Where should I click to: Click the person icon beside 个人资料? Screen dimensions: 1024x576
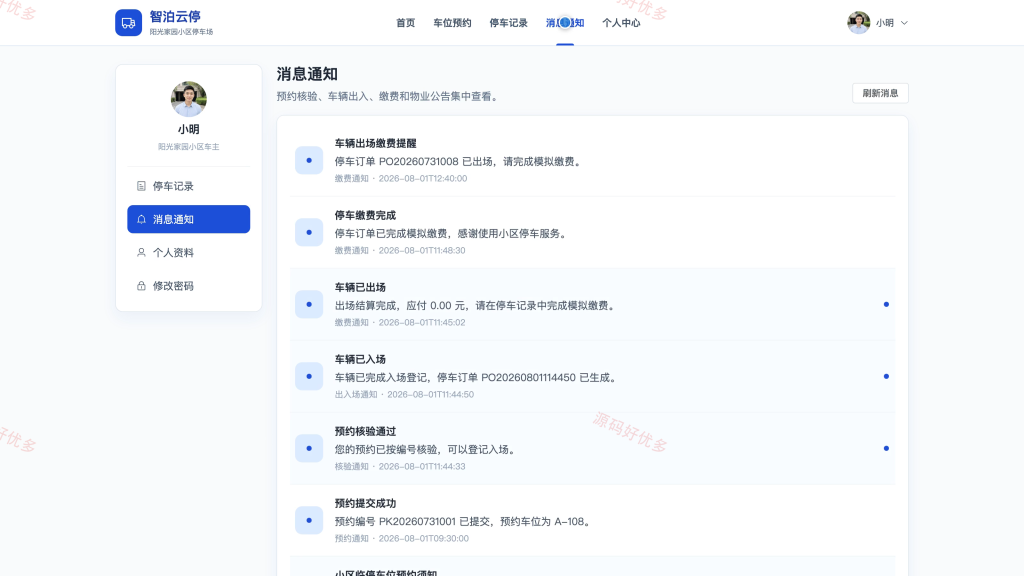[141, 253]
